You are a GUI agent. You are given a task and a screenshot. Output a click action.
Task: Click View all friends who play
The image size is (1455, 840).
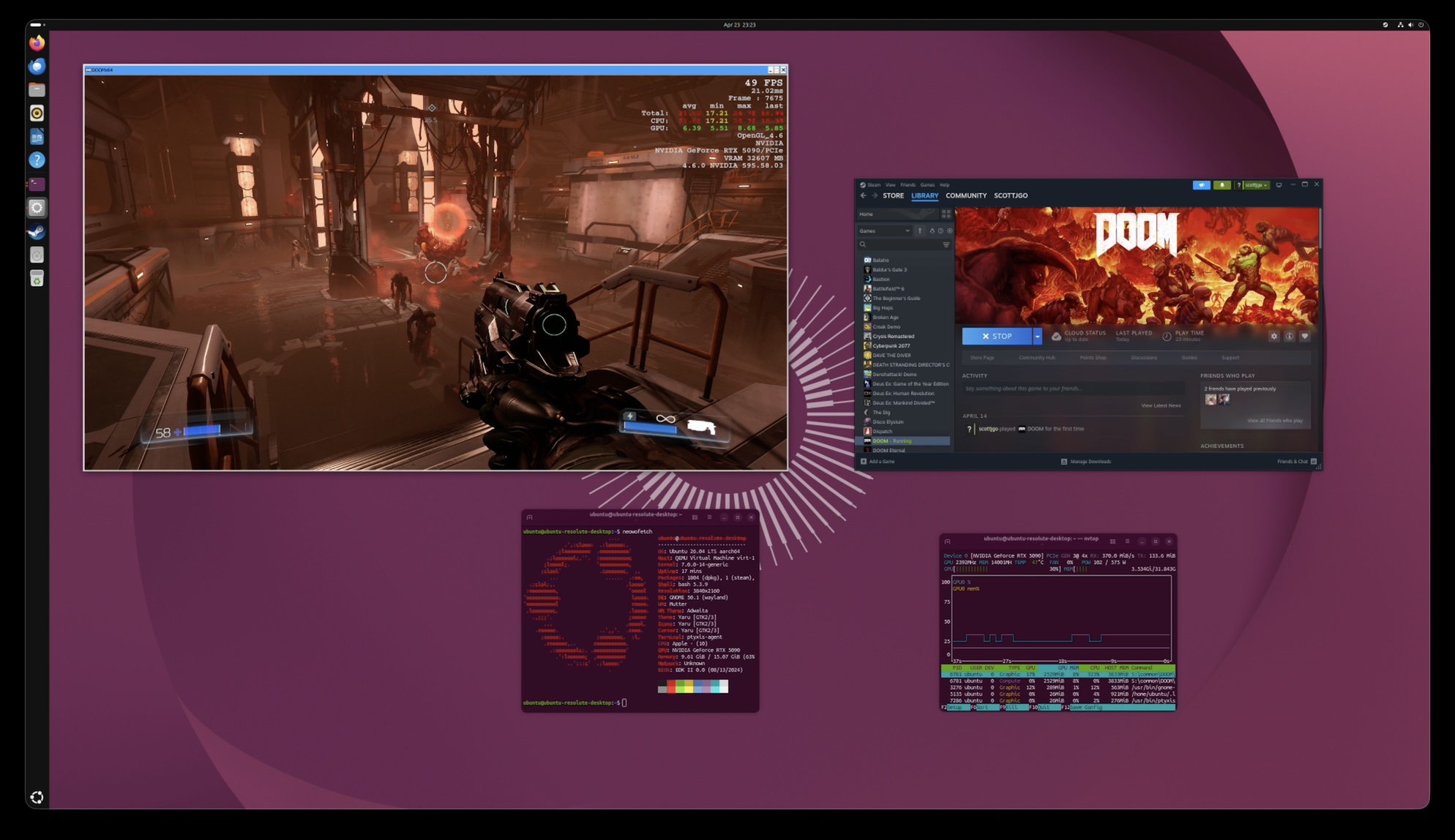click(1275, 421)
